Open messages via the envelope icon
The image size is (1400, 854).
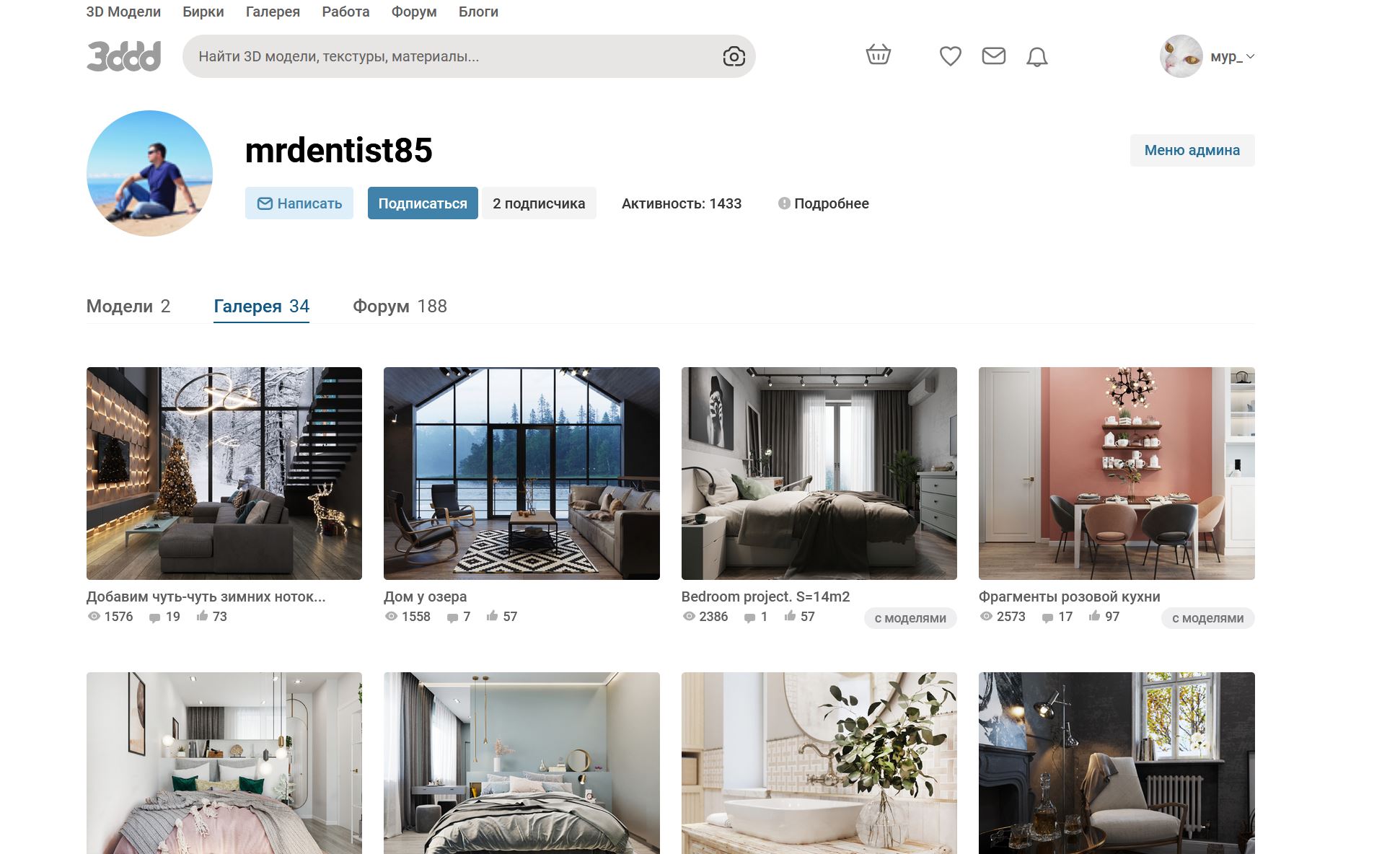click(x=993, y=56)
